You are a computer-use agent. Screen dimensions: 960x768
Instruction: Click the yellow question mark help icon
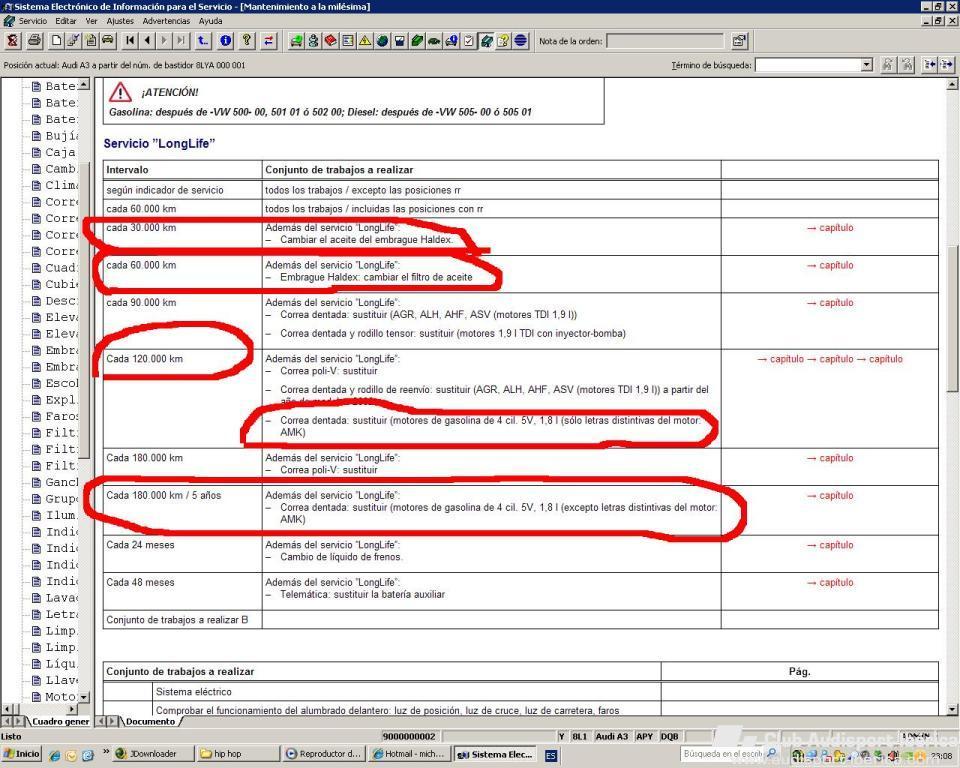pyautogui.click(x=247, y=41)
